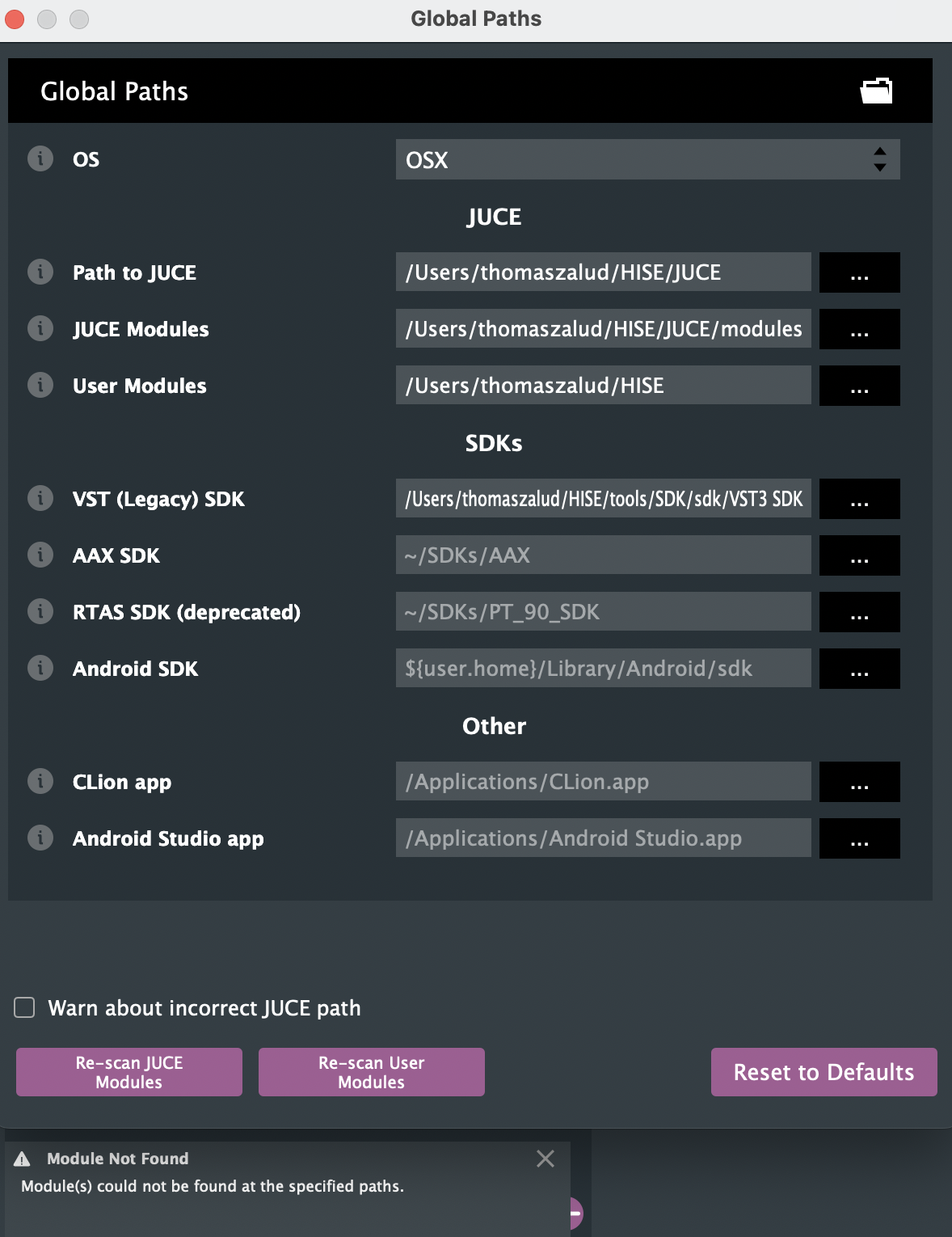
Task: Click Reset to Defaults
Action: pos(824,1072)
